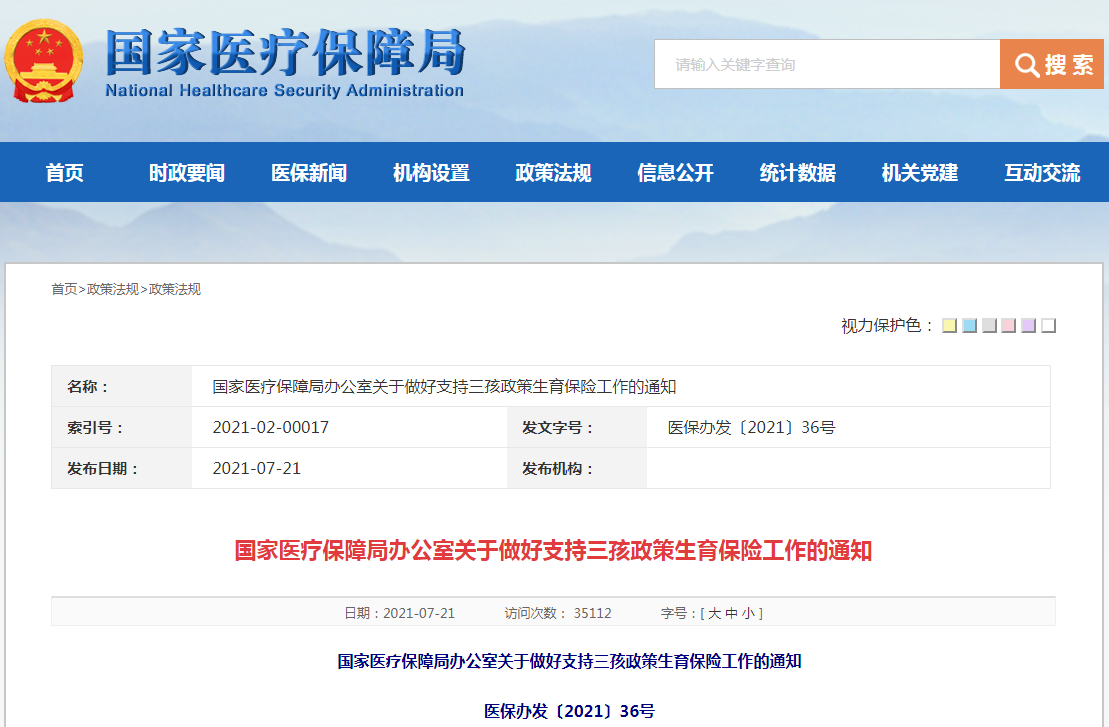Open 政策法规 in the main navigation bar
Screen dimensions: 1109x727
tap(553, 173)
